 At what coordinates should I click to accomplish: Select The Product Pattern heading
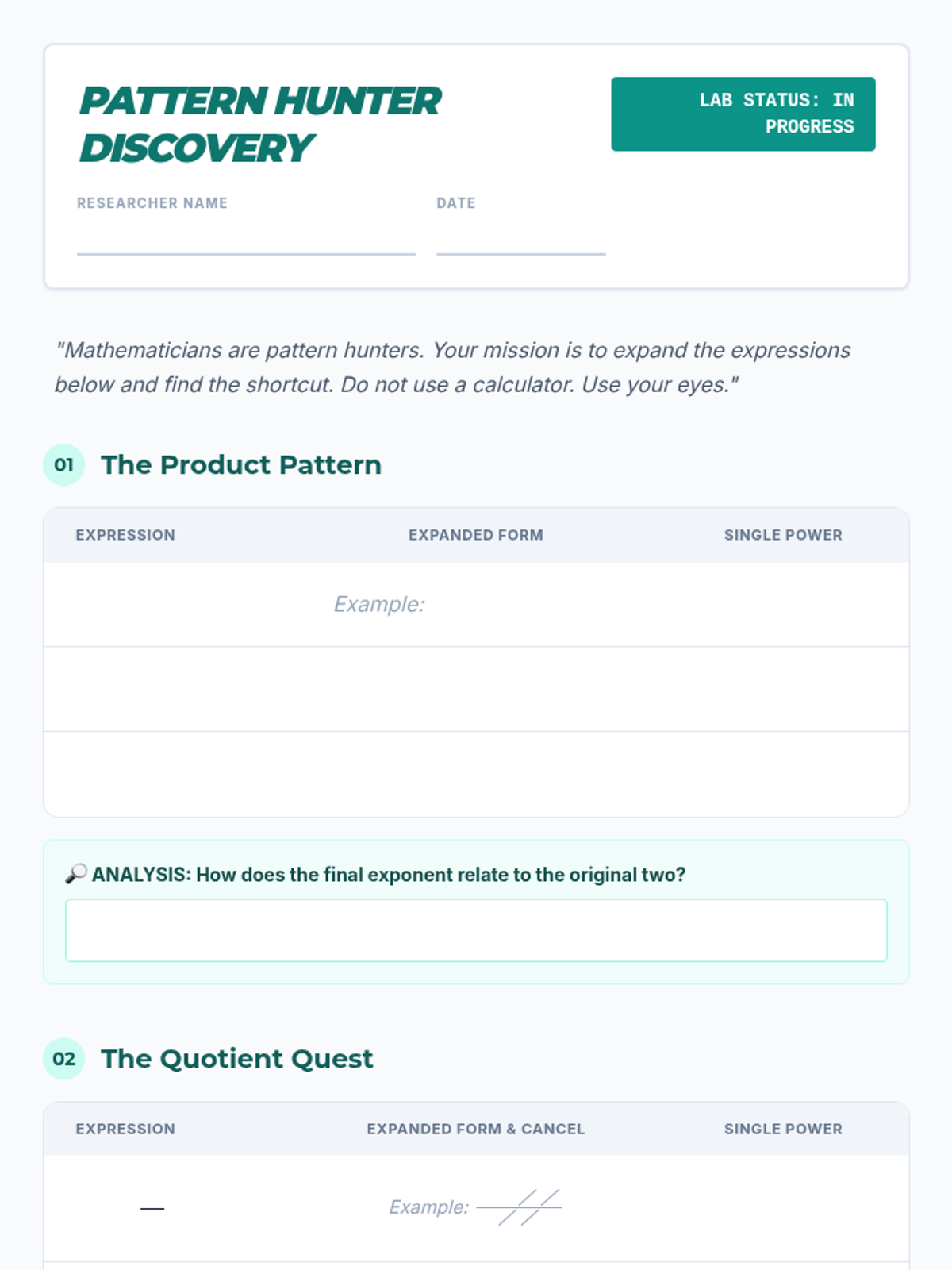(x=240, y=464)
